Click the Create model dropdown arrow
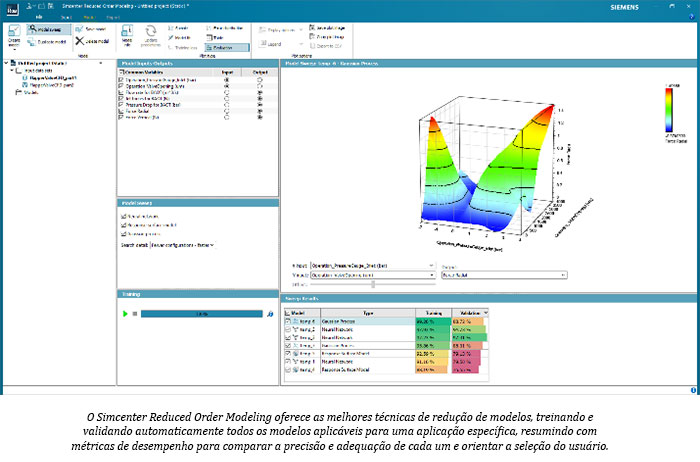This screenshot has width=700, height=462. pos(14,48)
